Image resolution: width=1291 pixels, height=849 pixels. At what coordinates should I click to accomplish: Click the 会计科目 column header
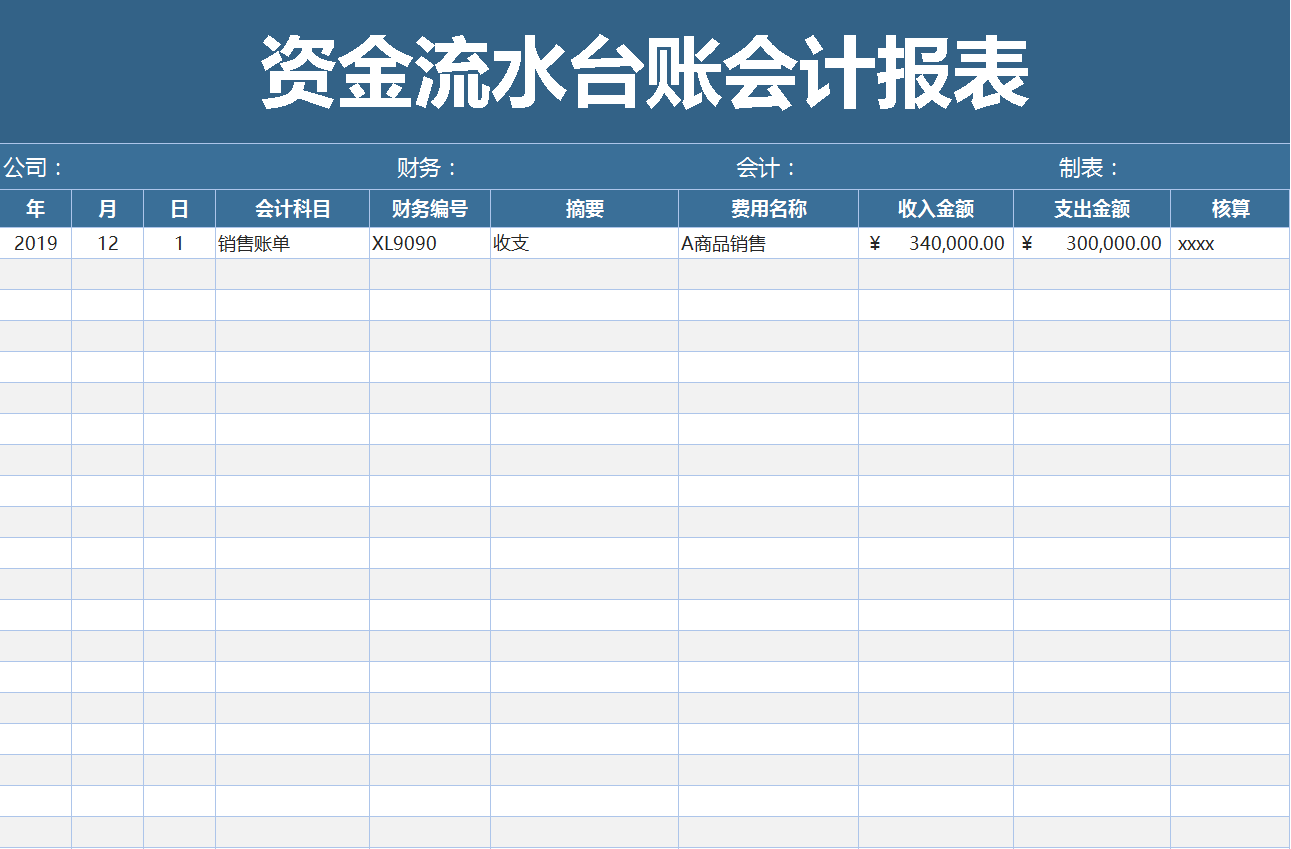(x=293, y=209)
